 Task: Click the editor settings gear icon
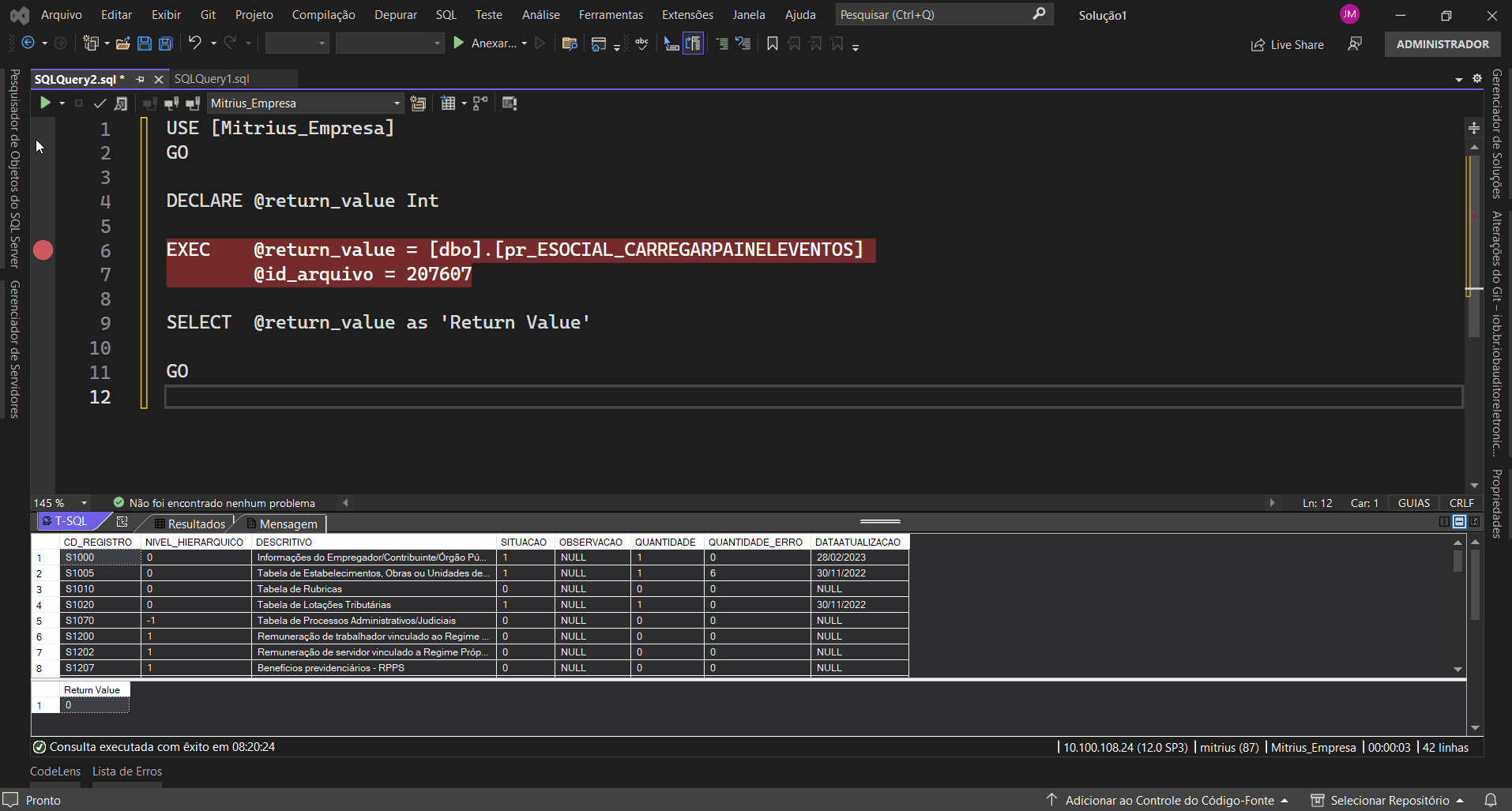[x=1477, y=78]
